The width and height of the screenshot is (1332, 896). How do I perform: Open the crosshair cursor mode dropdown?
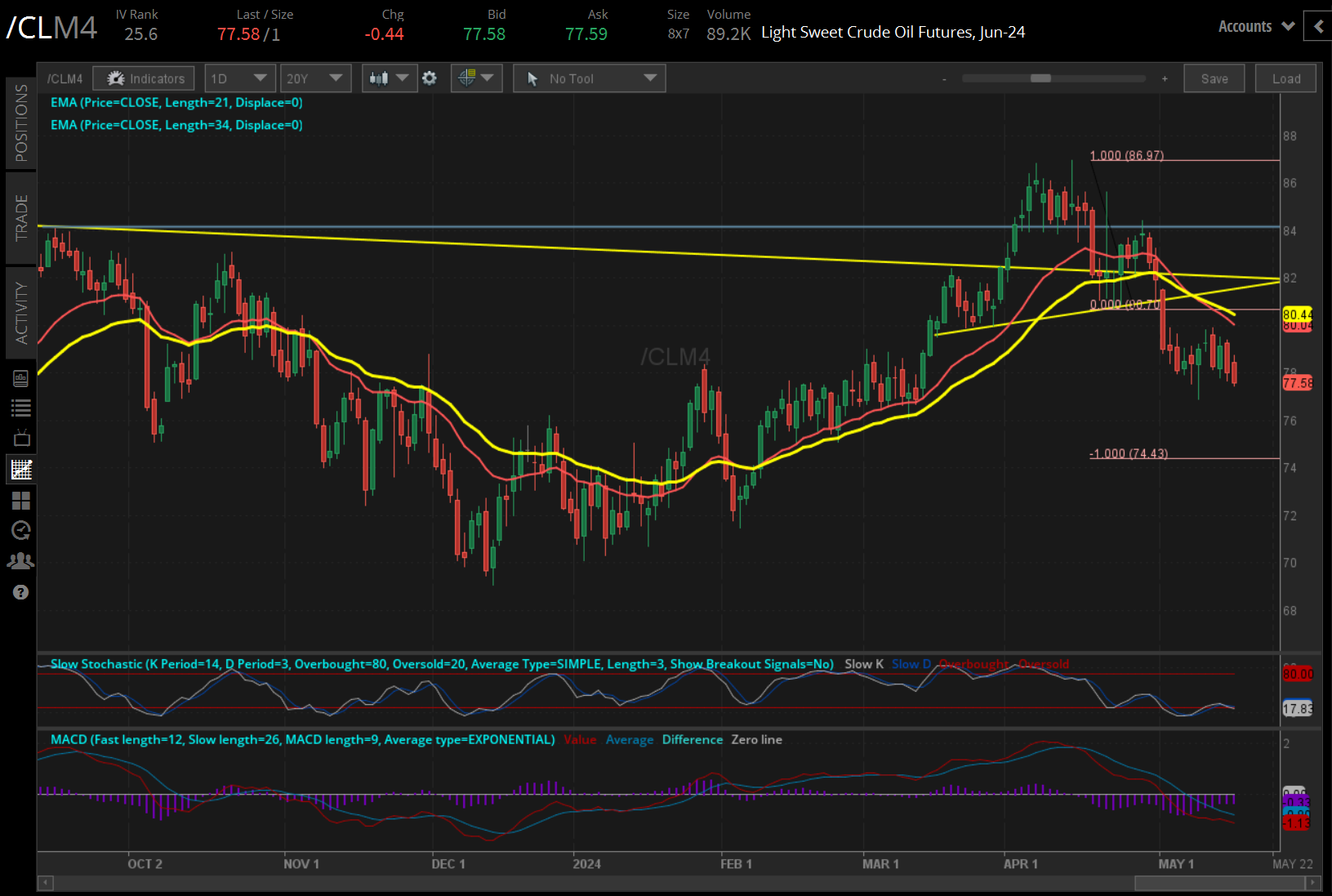(x=476, y=78)
